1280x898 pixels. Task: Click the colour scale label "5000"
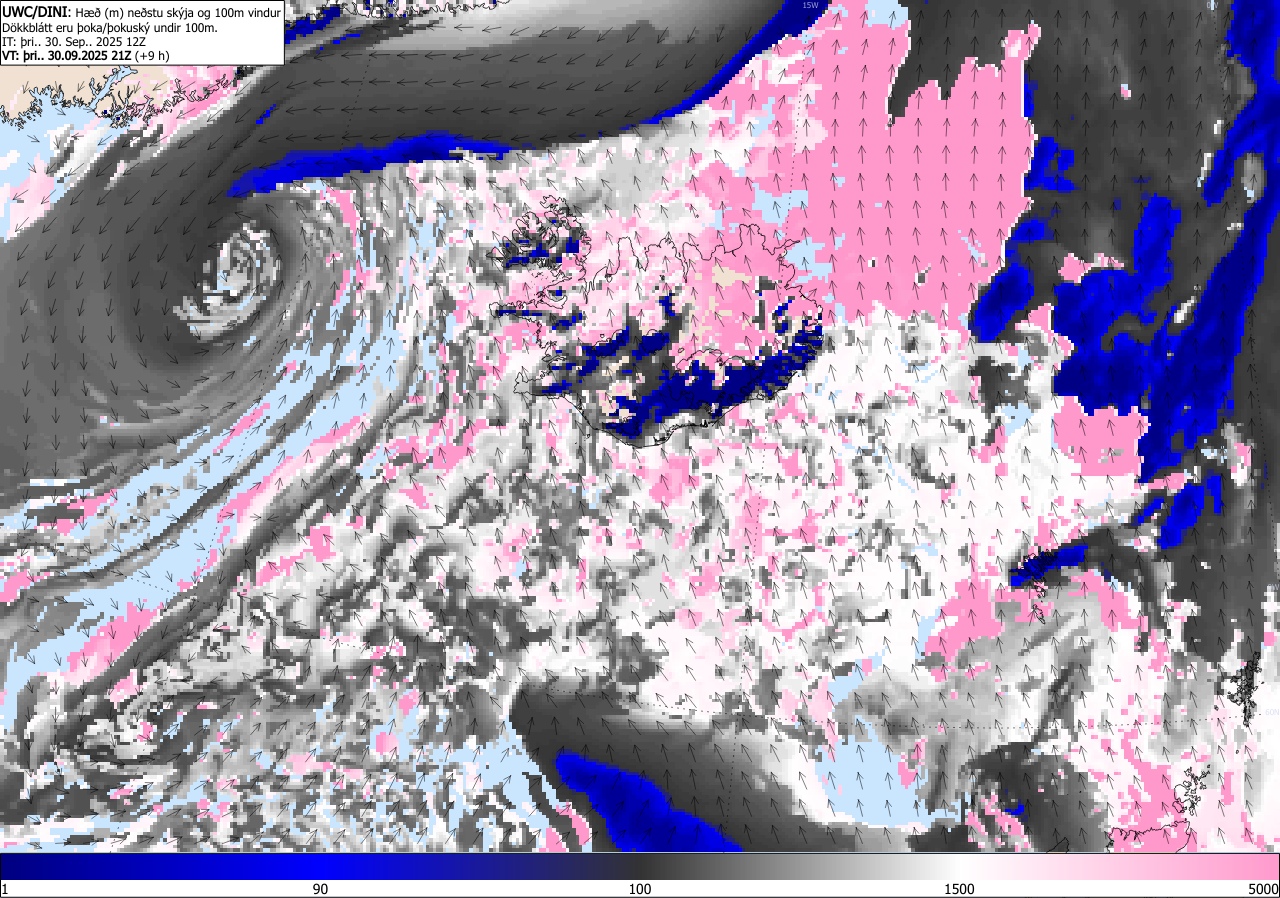(1262, 889)
